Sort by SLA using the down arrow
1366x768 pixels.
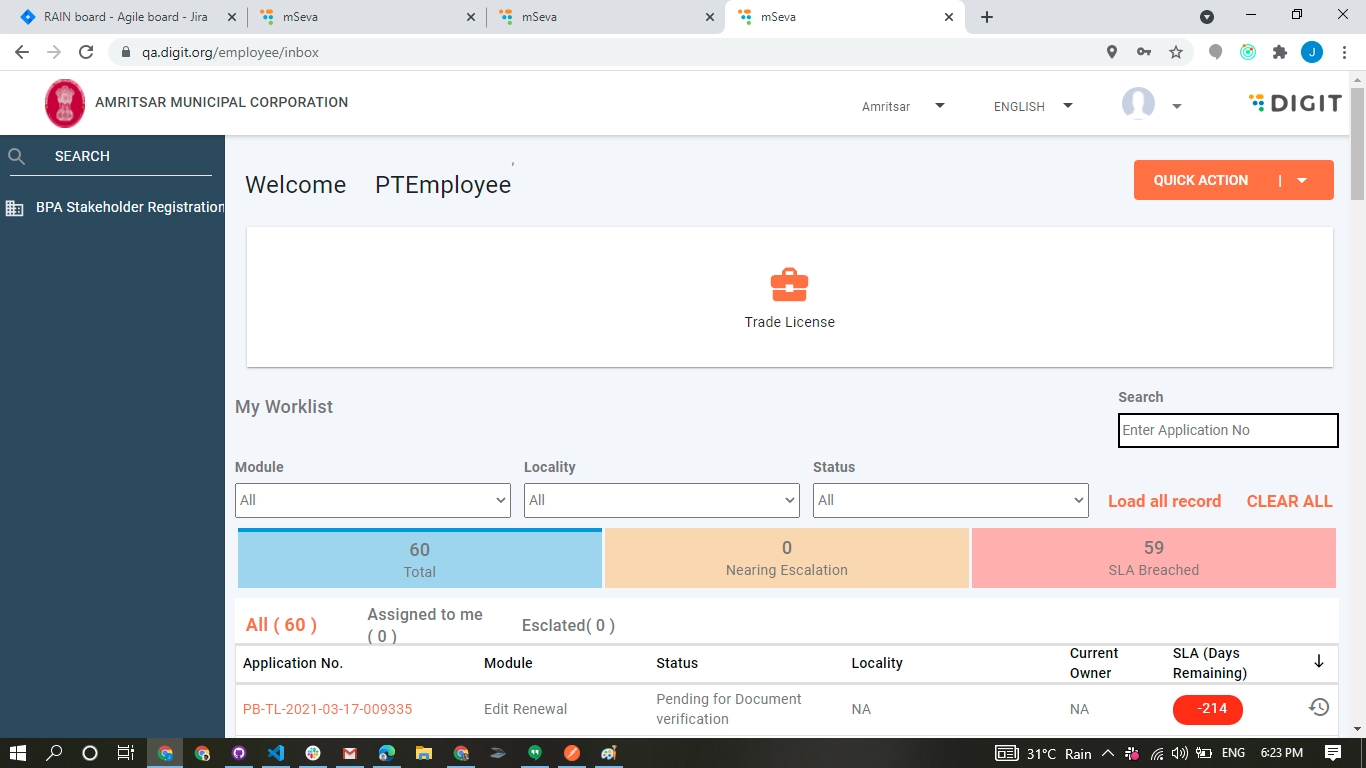pos(1319,662)
